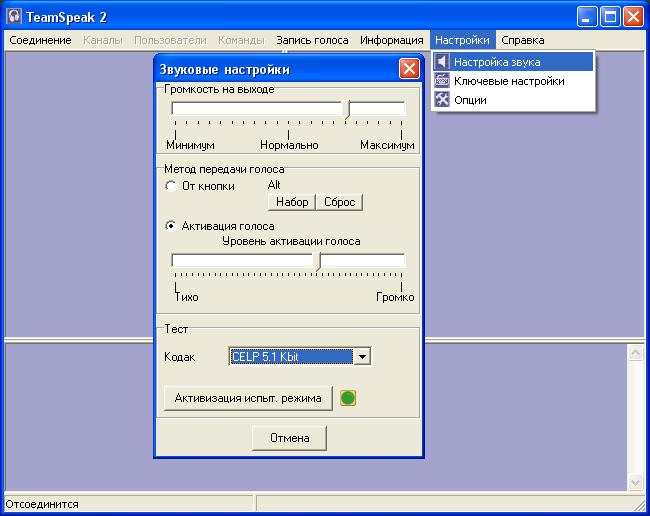Viewport: 650px width, 516px height.
Task: Click the Минимум volume label
Action: pyautogui.click(x=190, y=145)
